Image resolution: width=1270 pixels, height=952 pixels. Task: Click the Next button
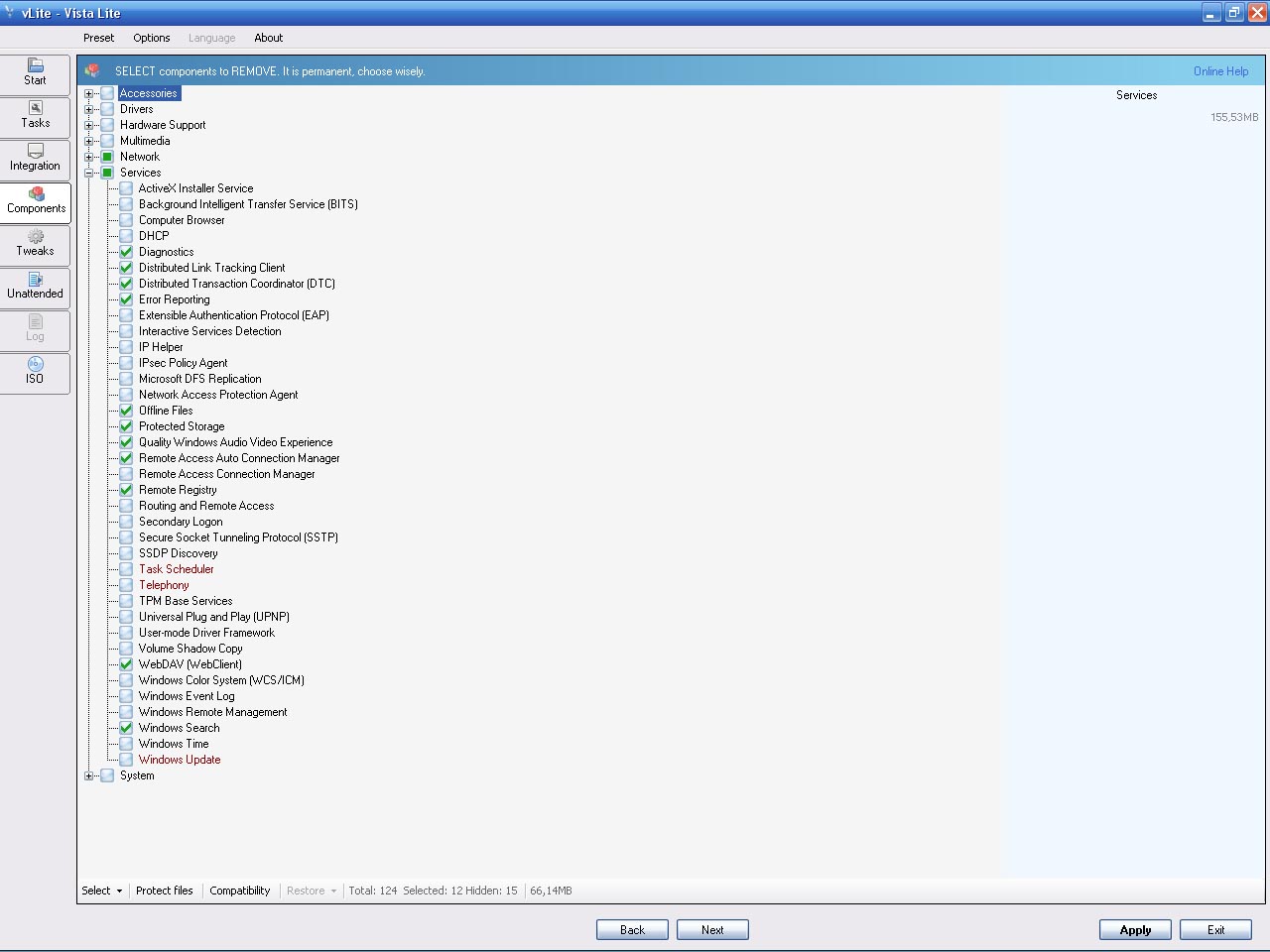click(712, 930)
